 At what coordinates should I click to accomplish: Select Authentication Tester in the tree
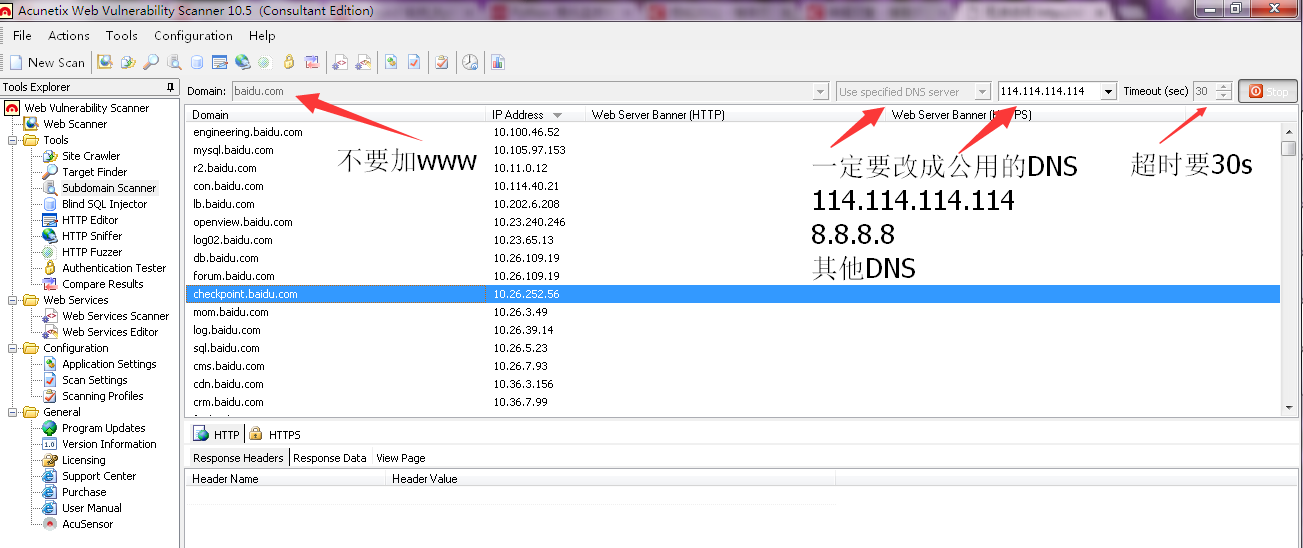coord(114,268)
